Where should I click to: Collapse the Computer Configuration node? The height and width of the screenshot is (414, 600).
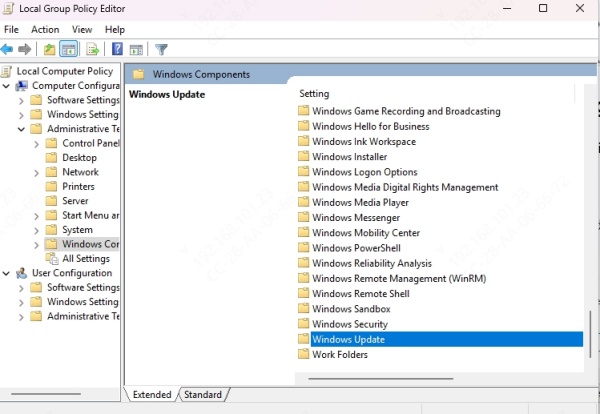click(6, 86)
